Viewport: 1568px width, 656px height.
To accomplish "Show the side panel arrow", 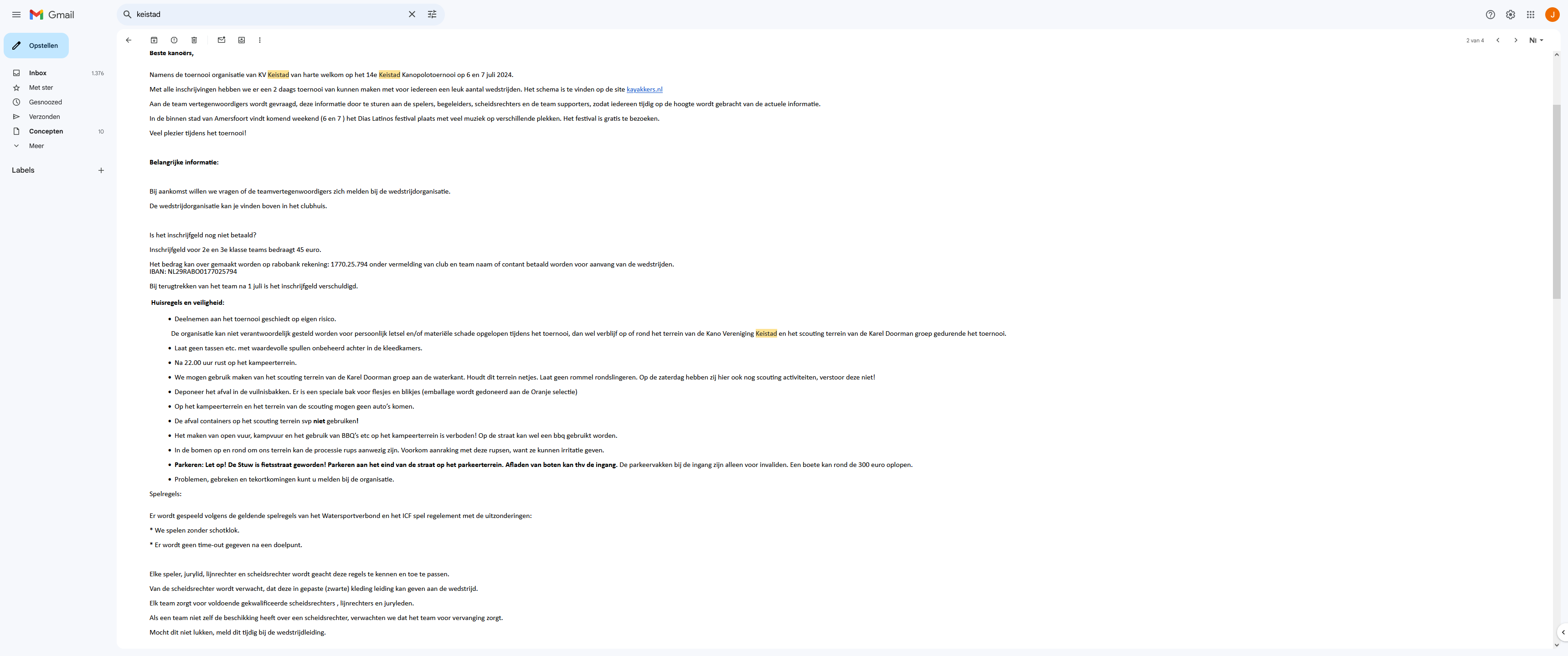I will tap(1563, 632).
